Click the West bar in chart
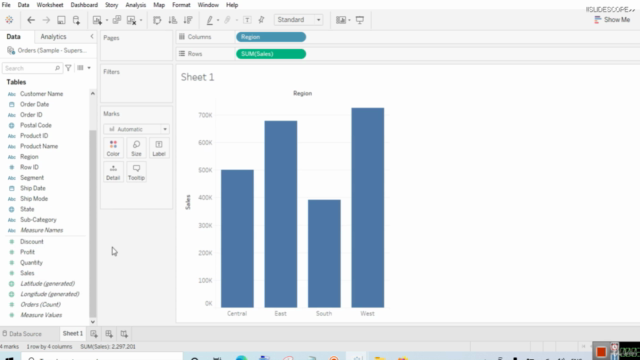Image resolution: width=640 pixels, height=360 pixels. [x=367, y=207]
